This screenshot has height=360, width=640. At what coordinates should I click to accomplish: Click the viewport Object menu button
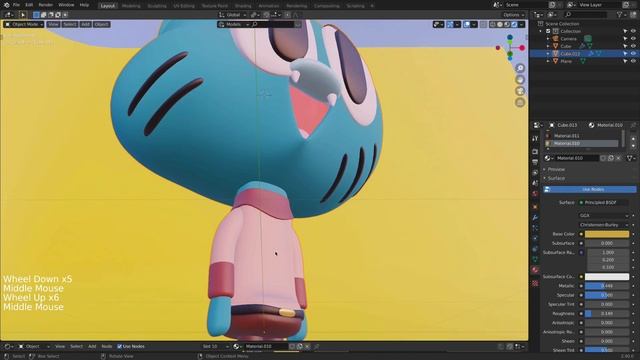pos(101,24)
